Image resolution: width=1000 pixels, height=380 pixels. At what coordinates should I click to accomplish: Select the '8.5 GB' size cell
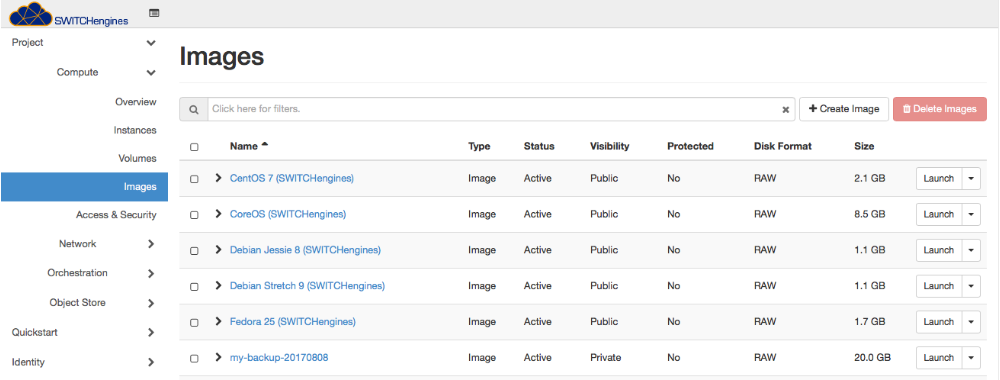870,214
